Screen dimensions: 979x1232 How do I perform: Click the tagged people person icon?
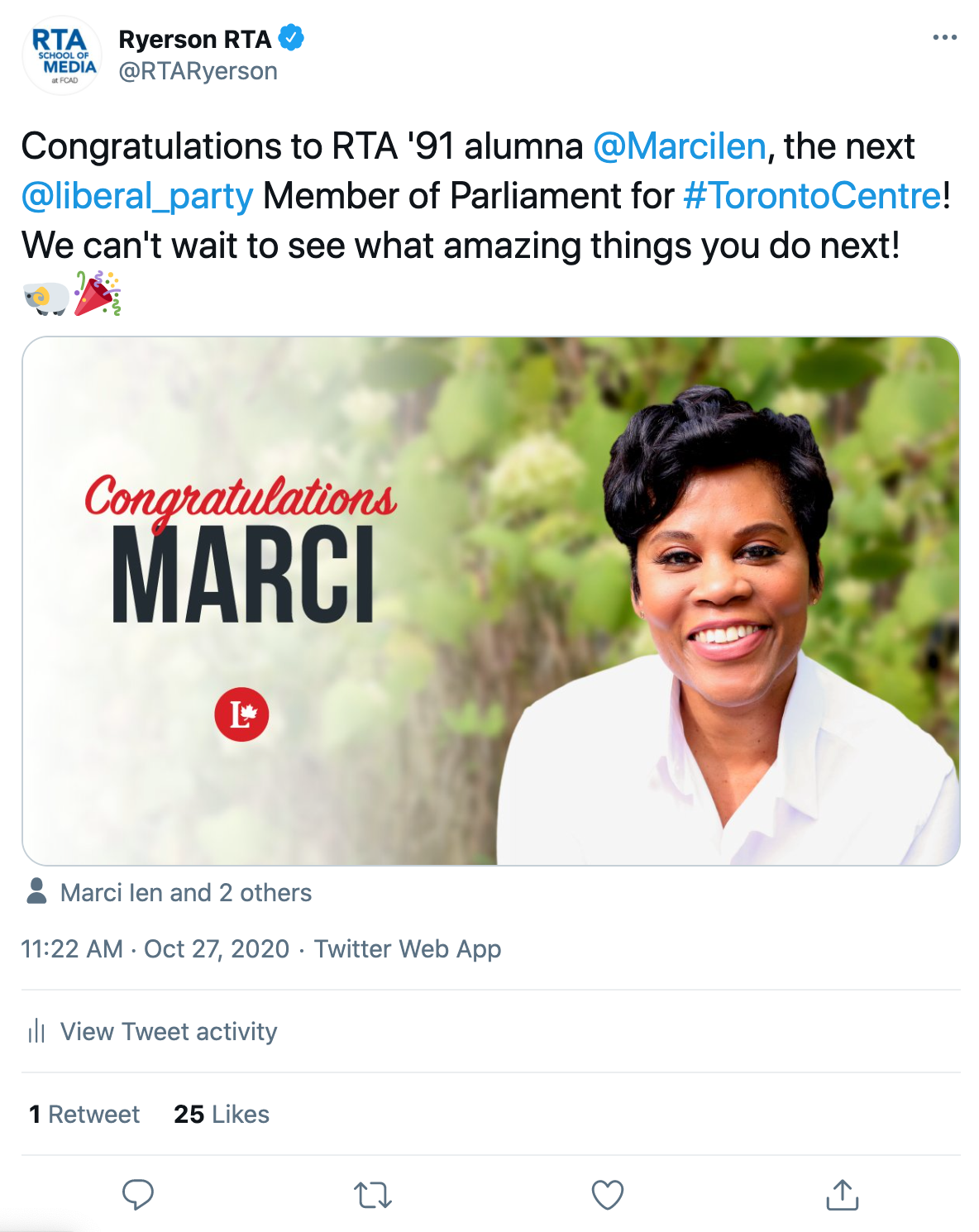tap(36, 891)
